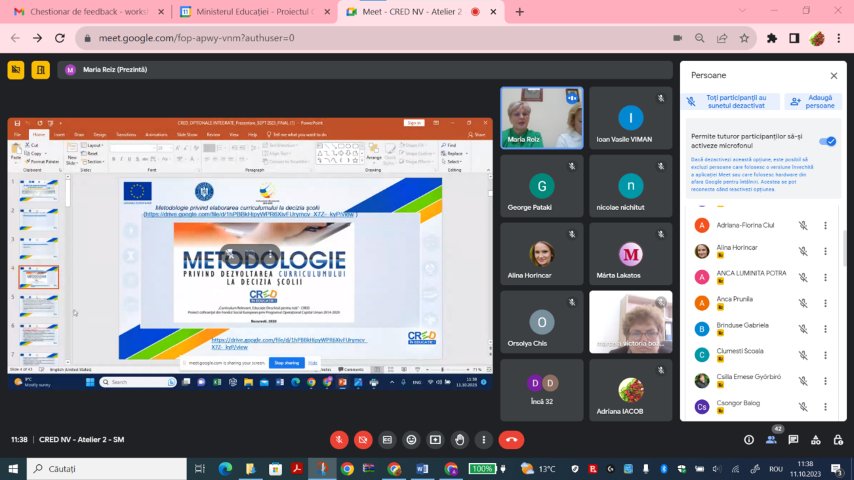Screen dimensions: 854x480
Task: Raise hand in the meeting
Action: pyautogui.click(x=459, y=439)
